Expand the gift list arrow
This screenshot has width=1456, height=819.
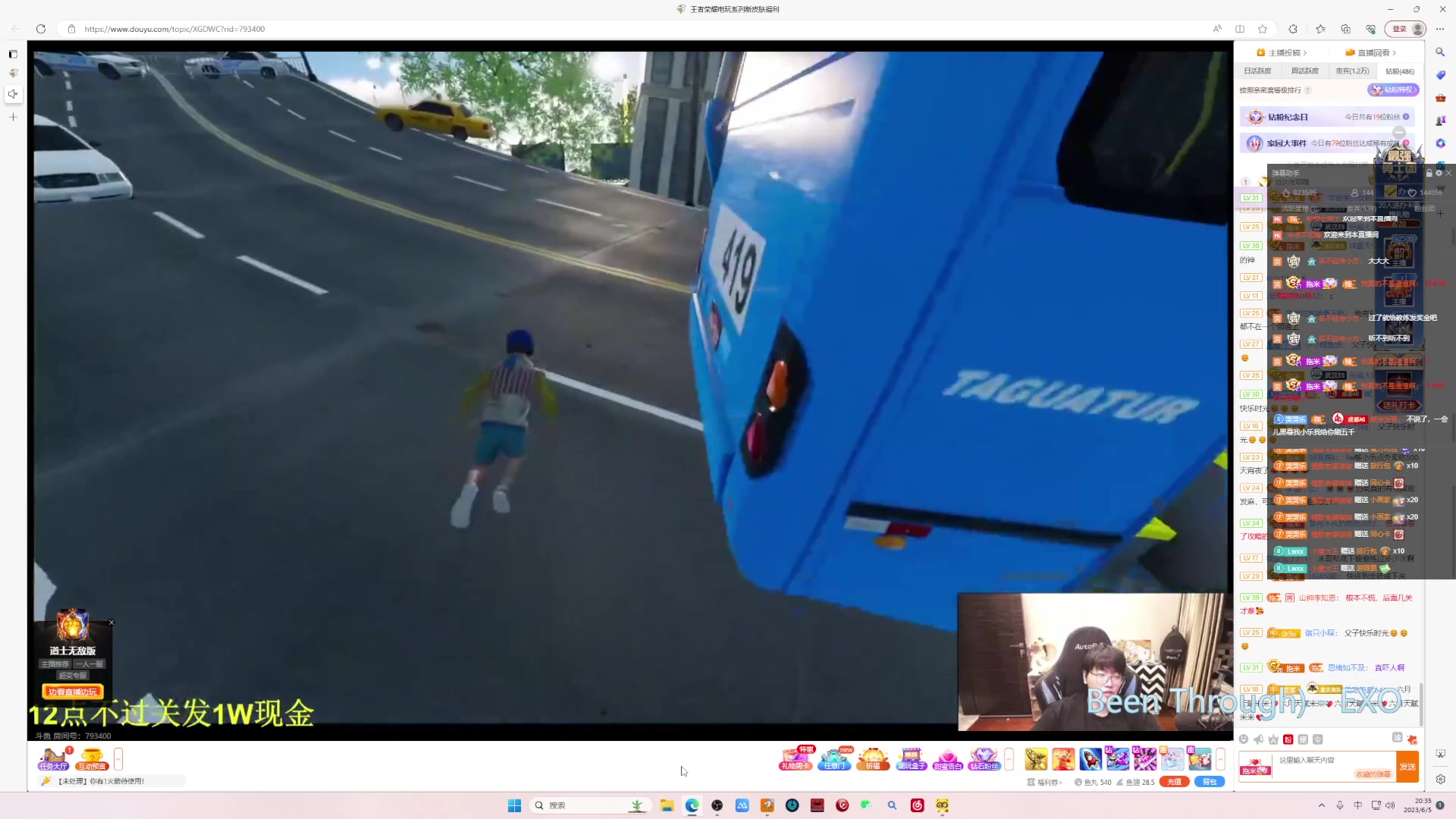point(1220,759)
